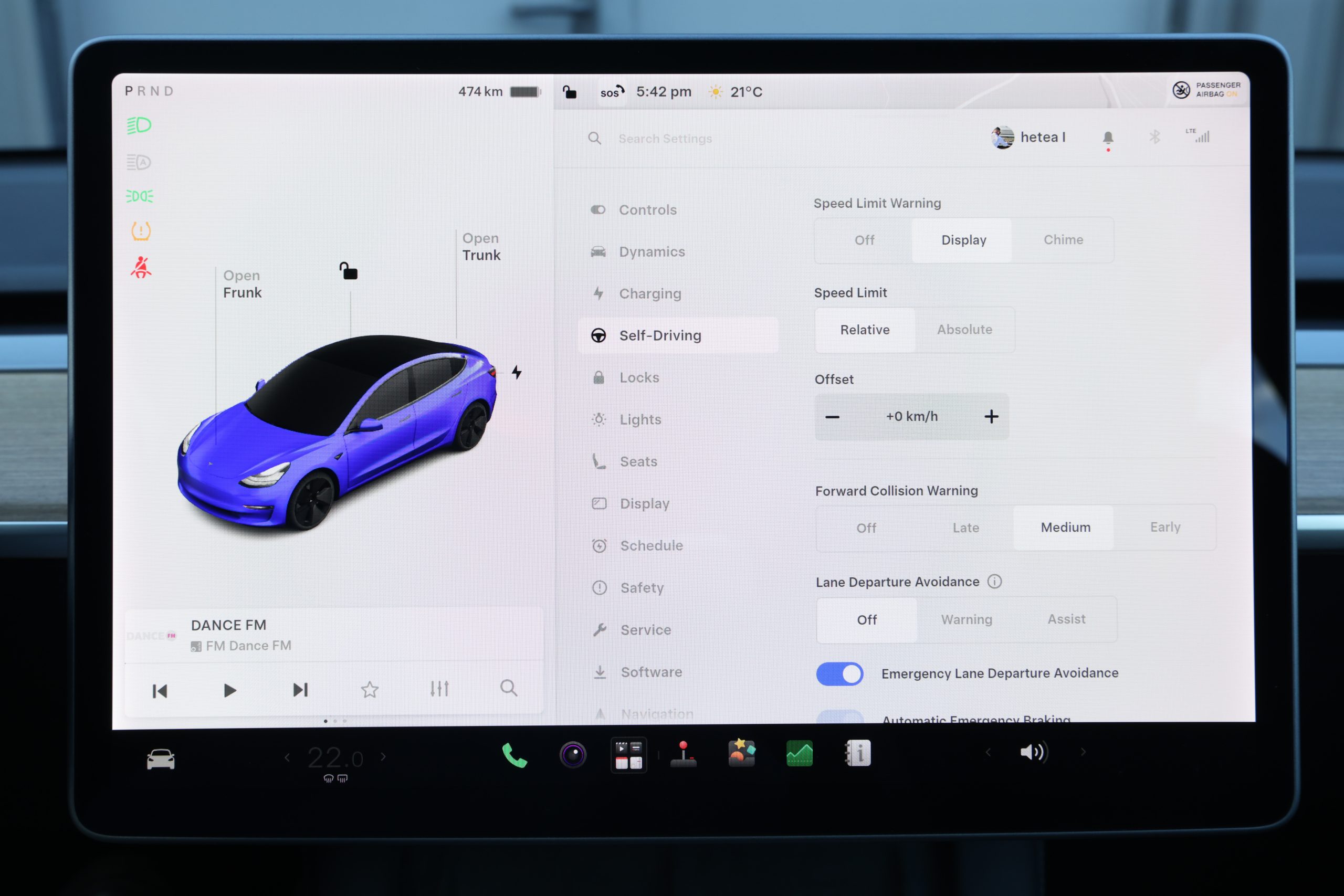Viewport: 1344px width, 896px height.
Task: Tap the car controls icon in dock
Action: pyautogui.click(x=161, y=760)
